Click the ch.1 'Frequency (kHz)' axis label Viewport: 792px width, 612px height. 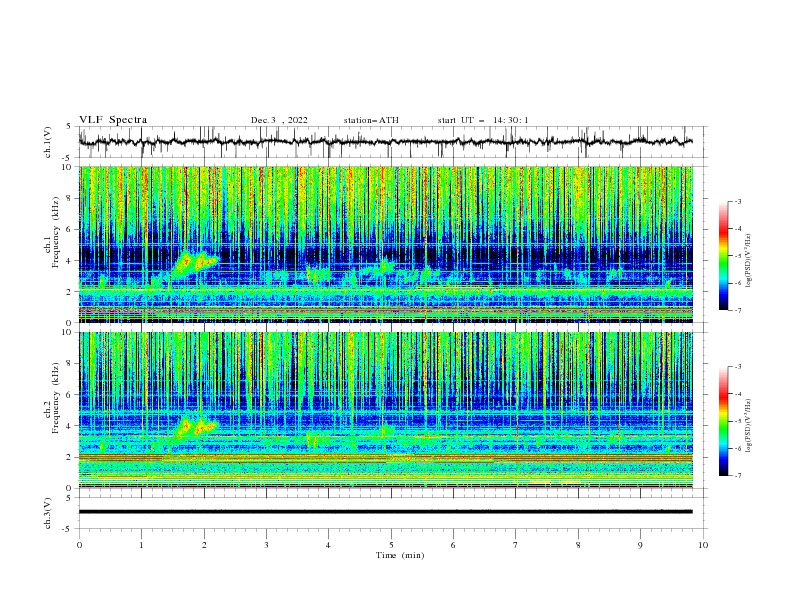coord(55,234)
